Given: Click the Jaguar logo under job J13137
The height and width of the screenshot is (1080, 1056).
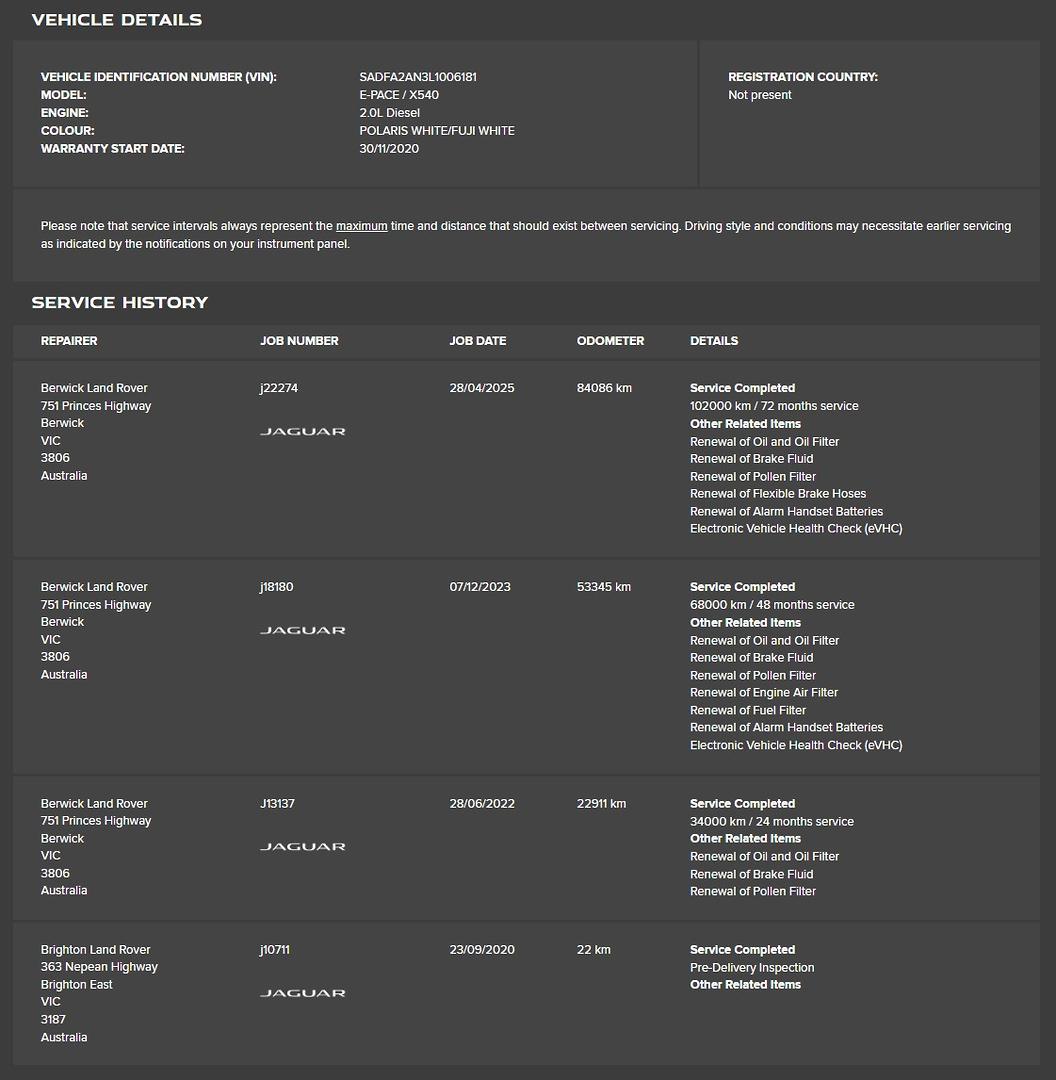Looking at the screenshot, I should 302,847.
